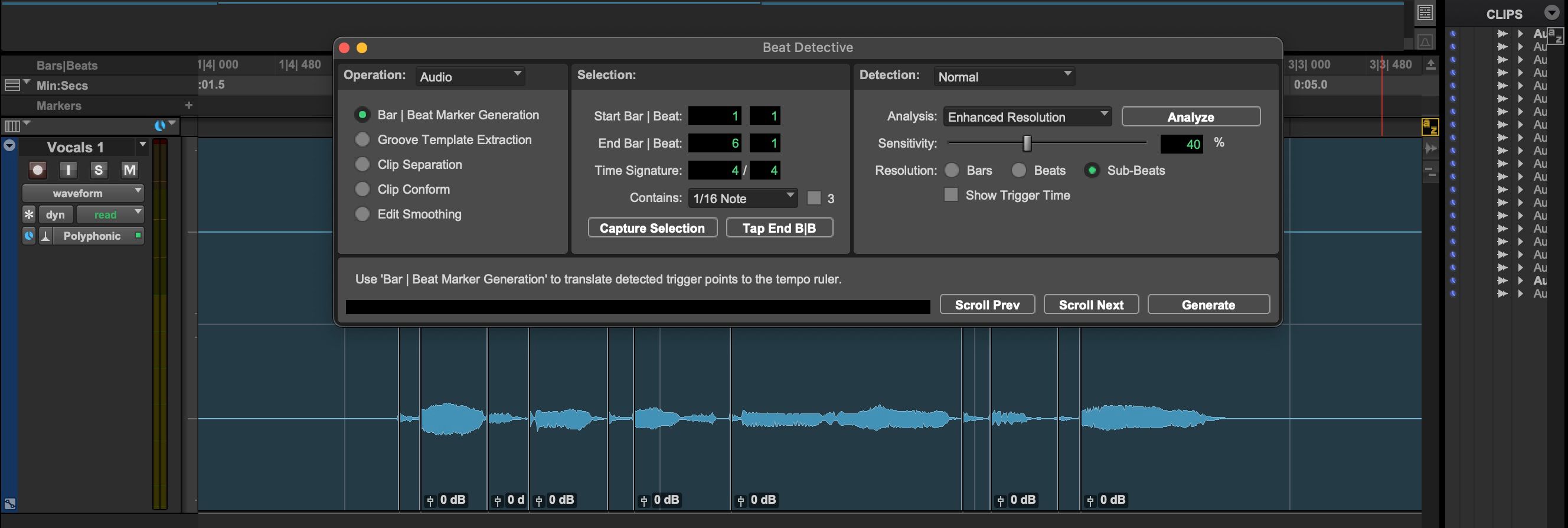
Task: Toggle input monitoring (I) on Vocals 1
Action: click(68, 170)
